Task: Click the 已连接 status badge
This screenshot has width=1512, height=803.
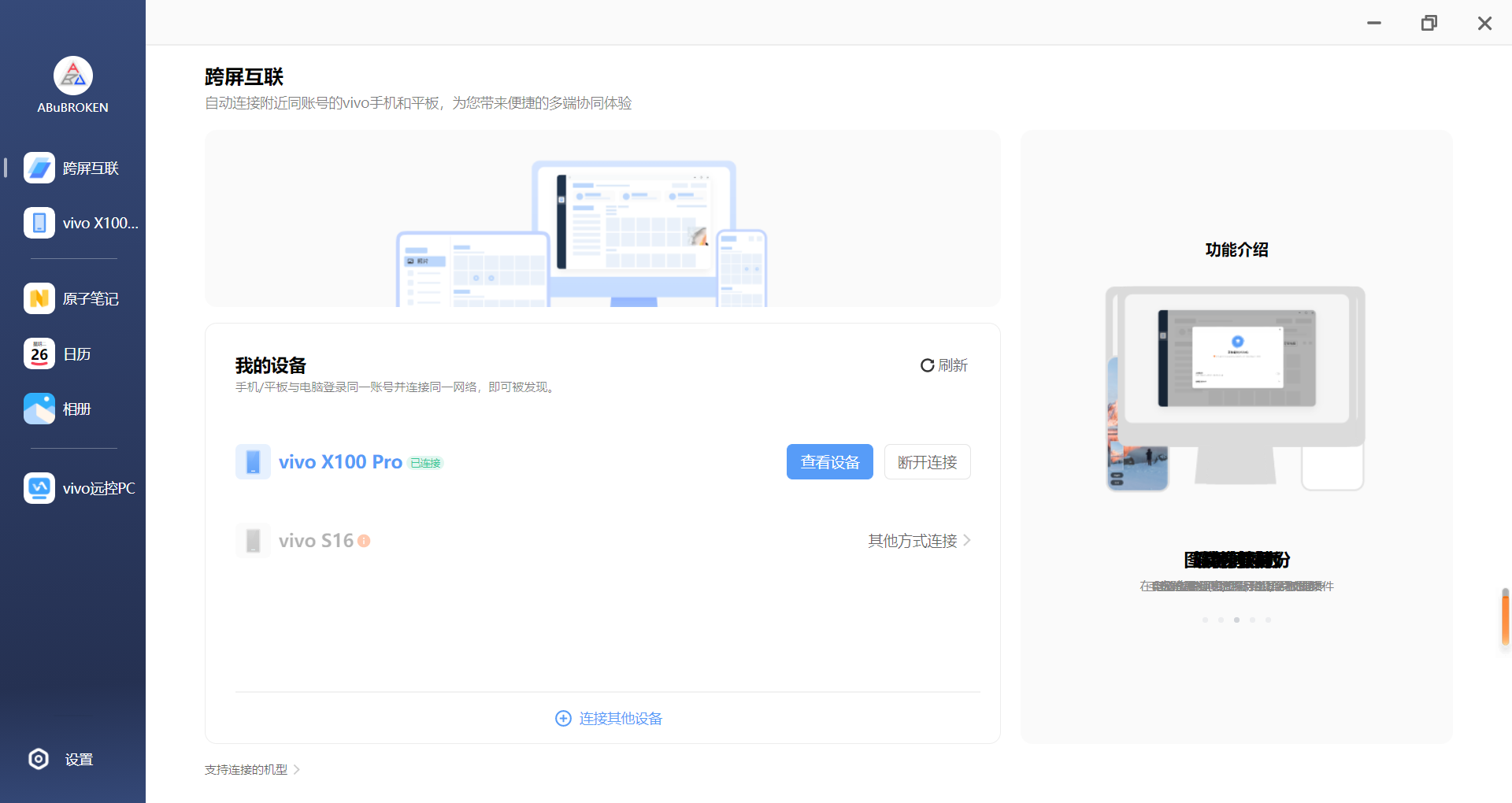Action: pos(426,463)
